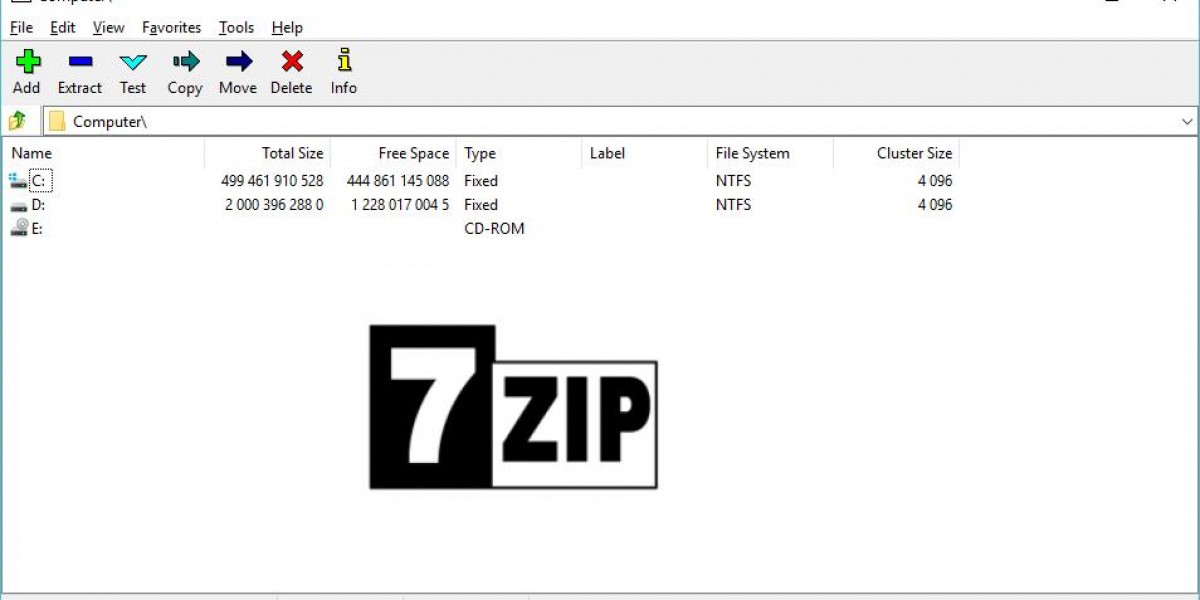Click the up-one-level arrow icon
The image size is (1200, 600).
tap(17, 120)
